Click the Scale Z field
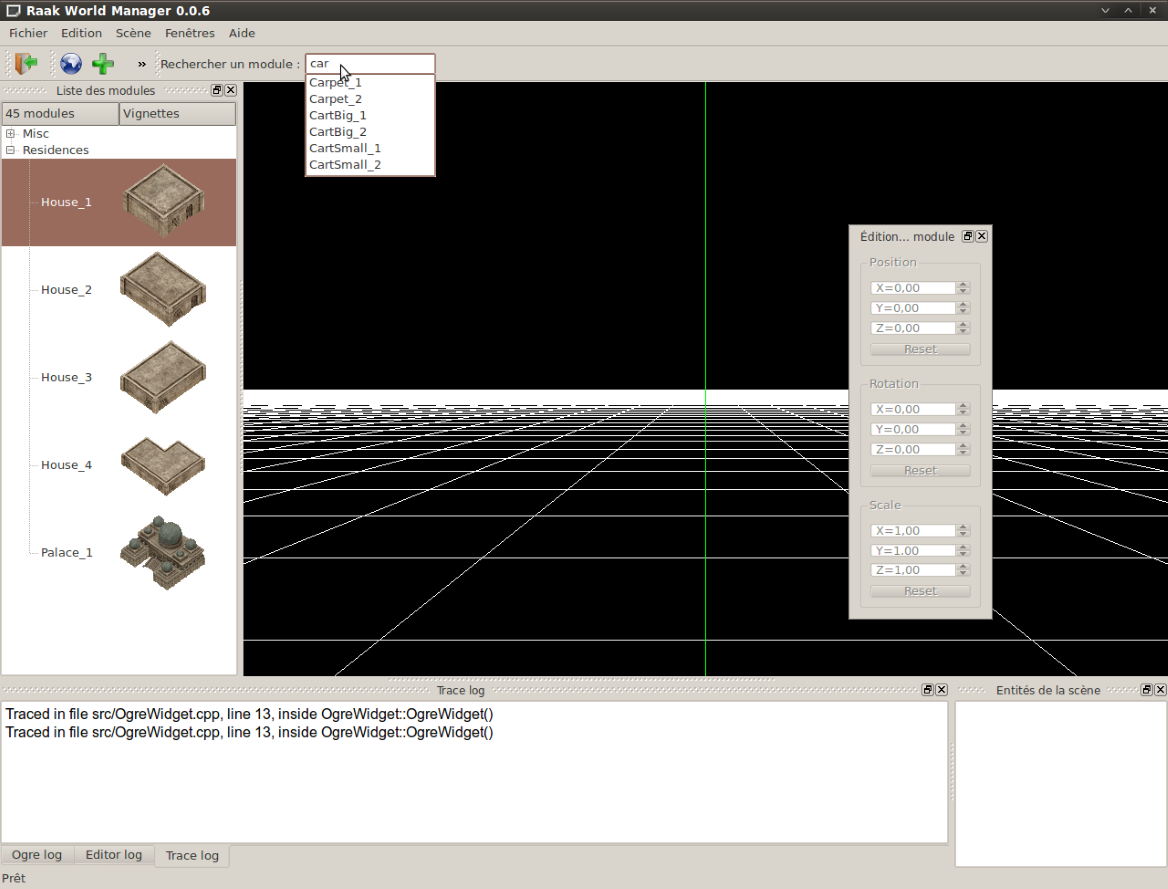Image resolution: width=1168 pixels, height=889 pixels. coord(913,570)
